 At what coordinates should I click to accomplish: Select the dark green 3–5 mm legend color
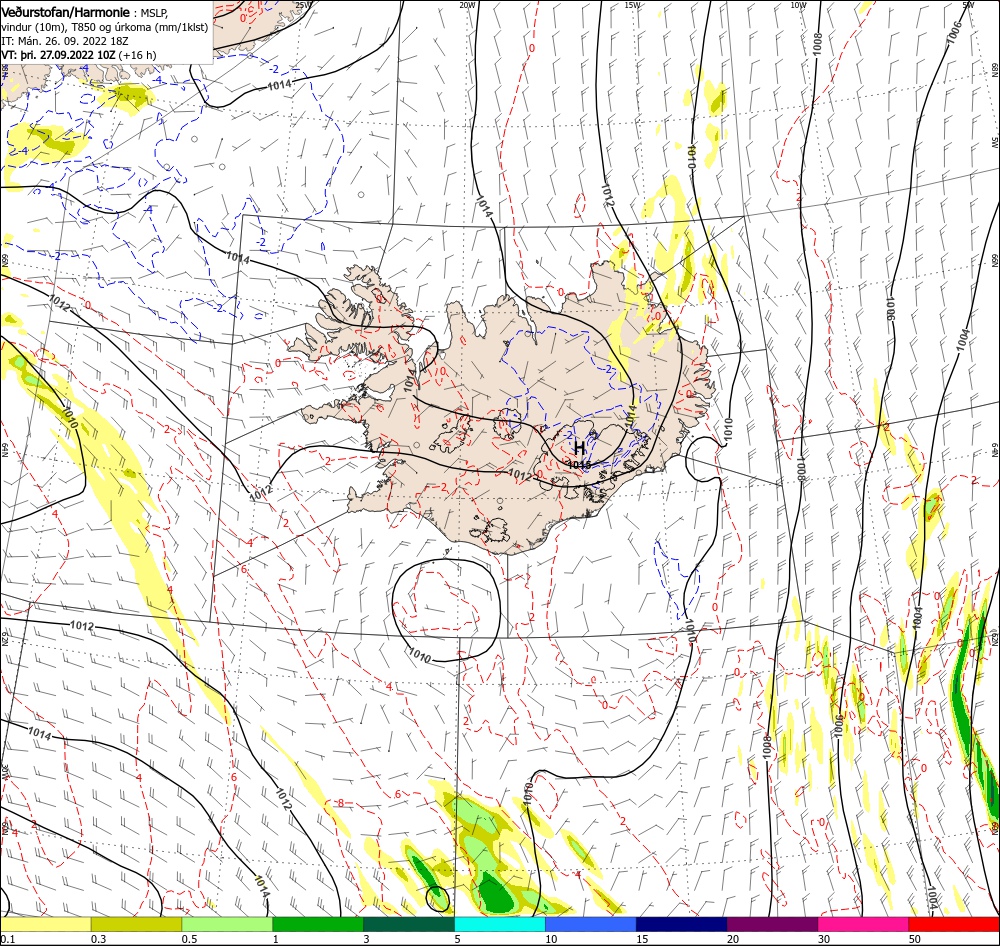(x=409, y=924)
